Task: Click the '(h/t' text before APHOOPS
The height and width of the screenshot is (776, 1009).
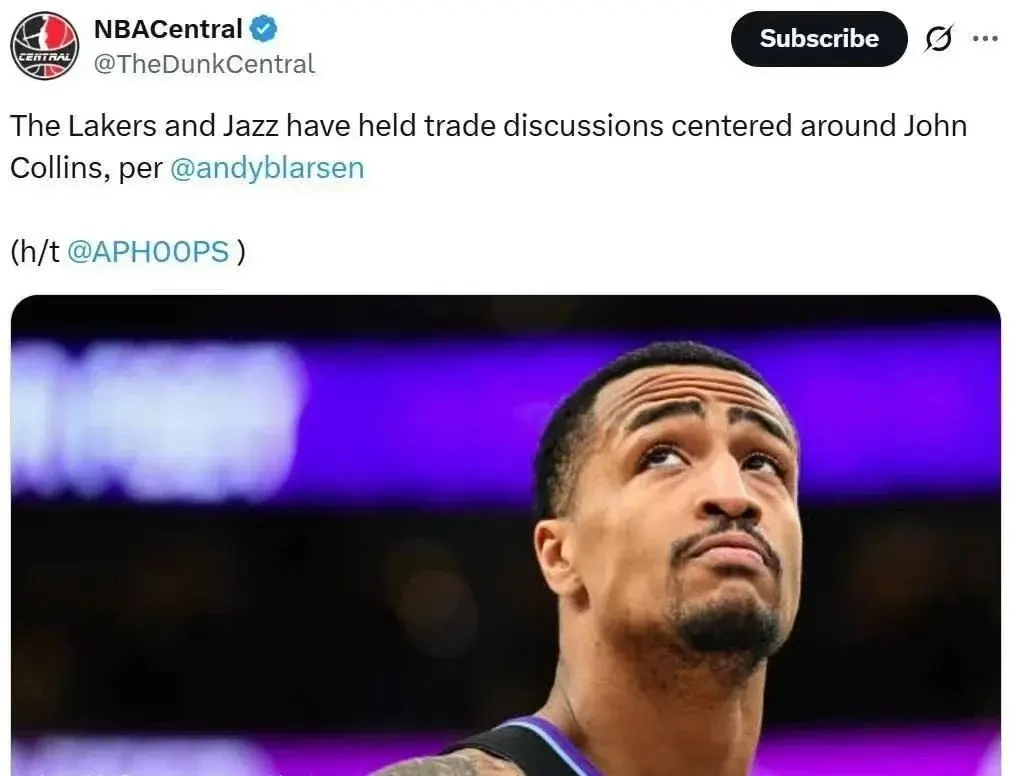Action: click(x=35, y=252)
